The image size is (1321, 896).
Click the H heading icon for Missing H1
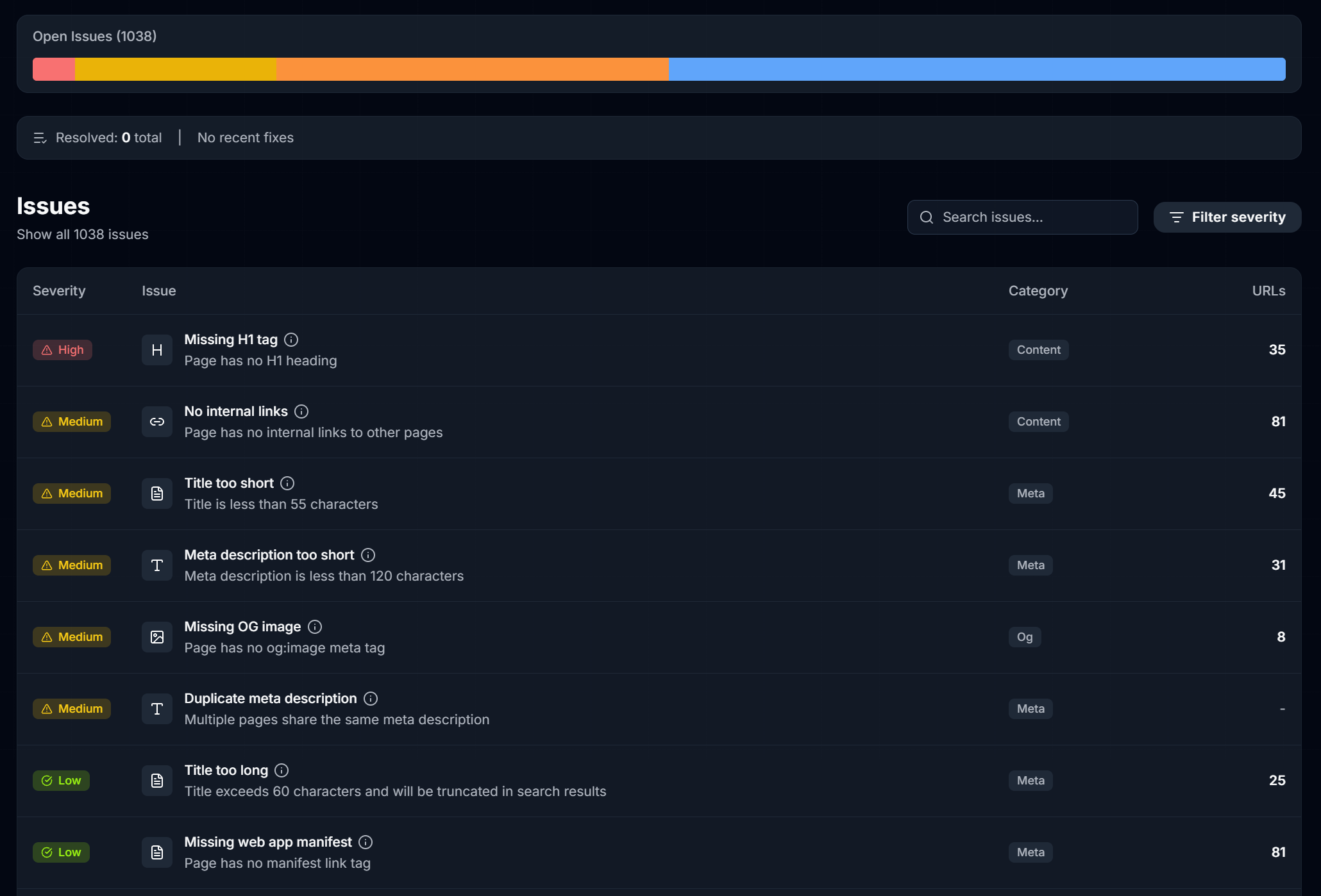157,350
